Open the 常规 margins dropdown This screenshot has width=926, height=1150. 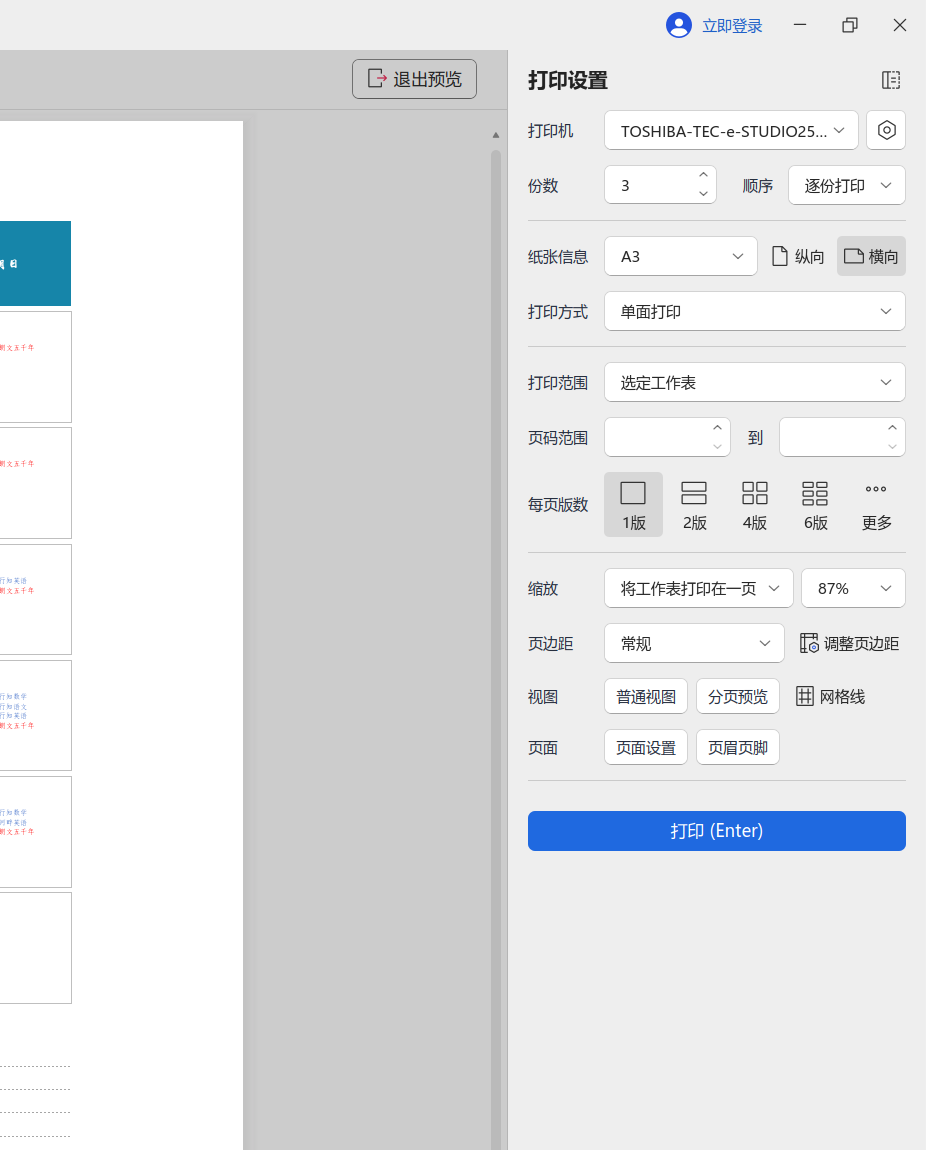click(694, 643)
